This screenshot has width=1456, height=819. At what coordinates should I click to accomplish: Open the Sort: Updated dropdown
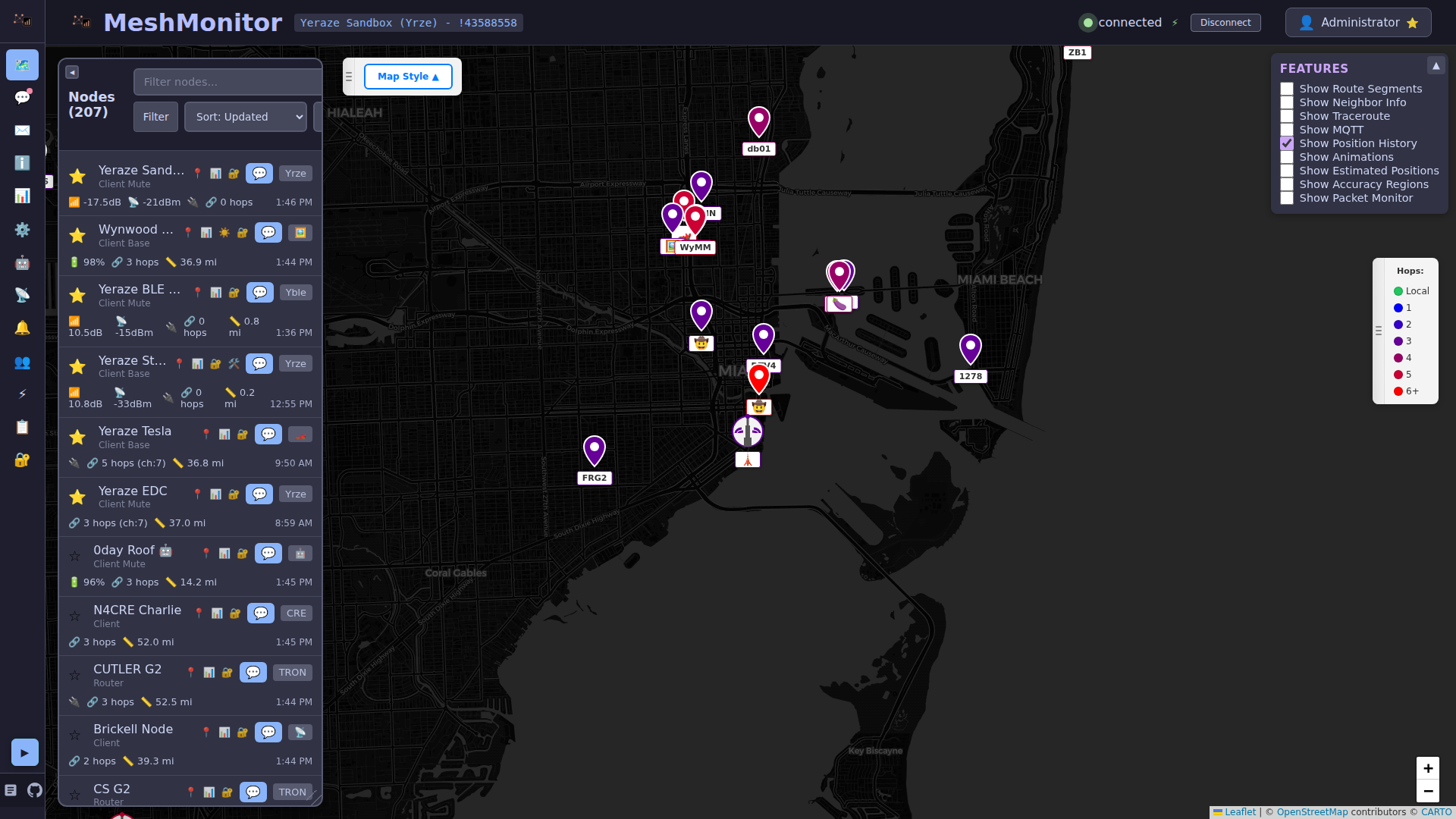coord(244,116)
